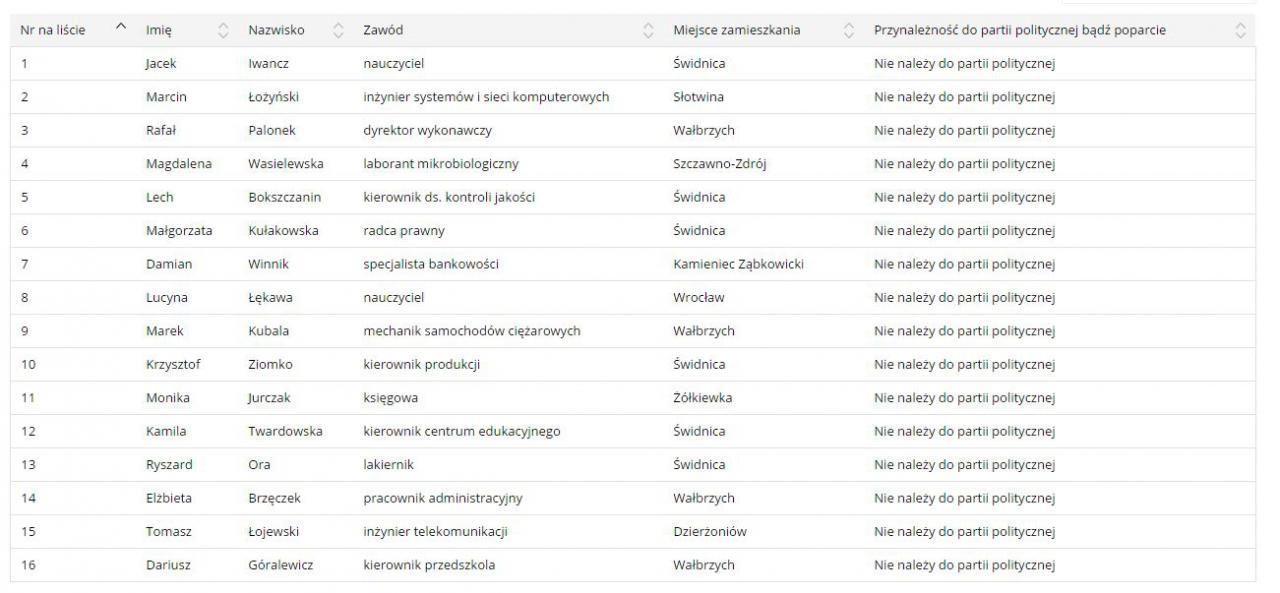Click the Miejsce zamieszkania sort icon

(849, 31)
